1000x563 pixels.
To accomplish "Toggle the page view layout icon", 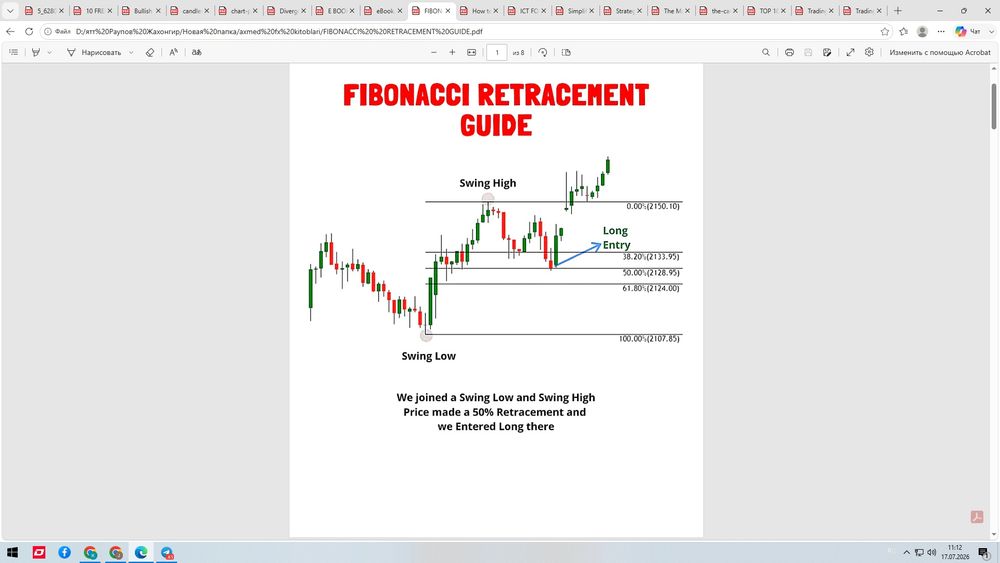I will (x=566, y=52).
